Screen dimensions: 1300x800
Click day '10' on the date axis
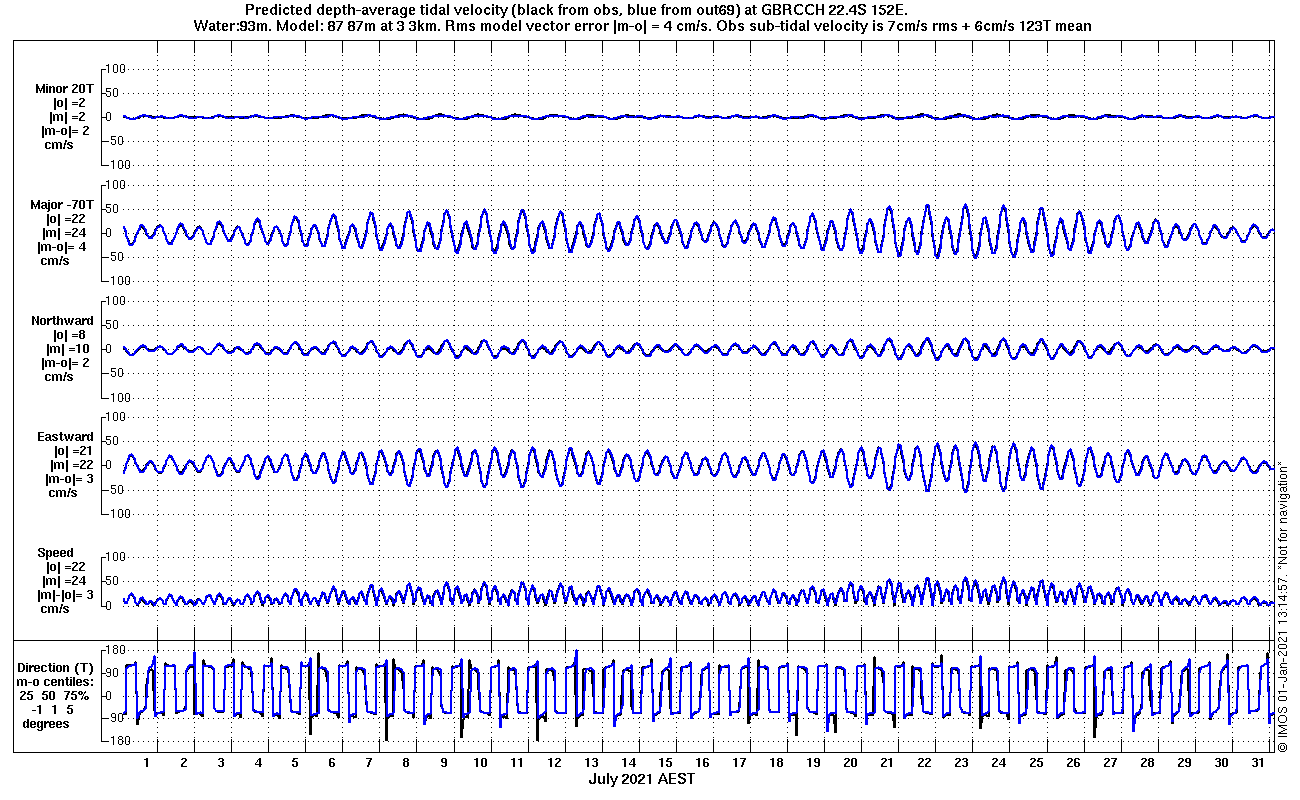tap(480, 762)
